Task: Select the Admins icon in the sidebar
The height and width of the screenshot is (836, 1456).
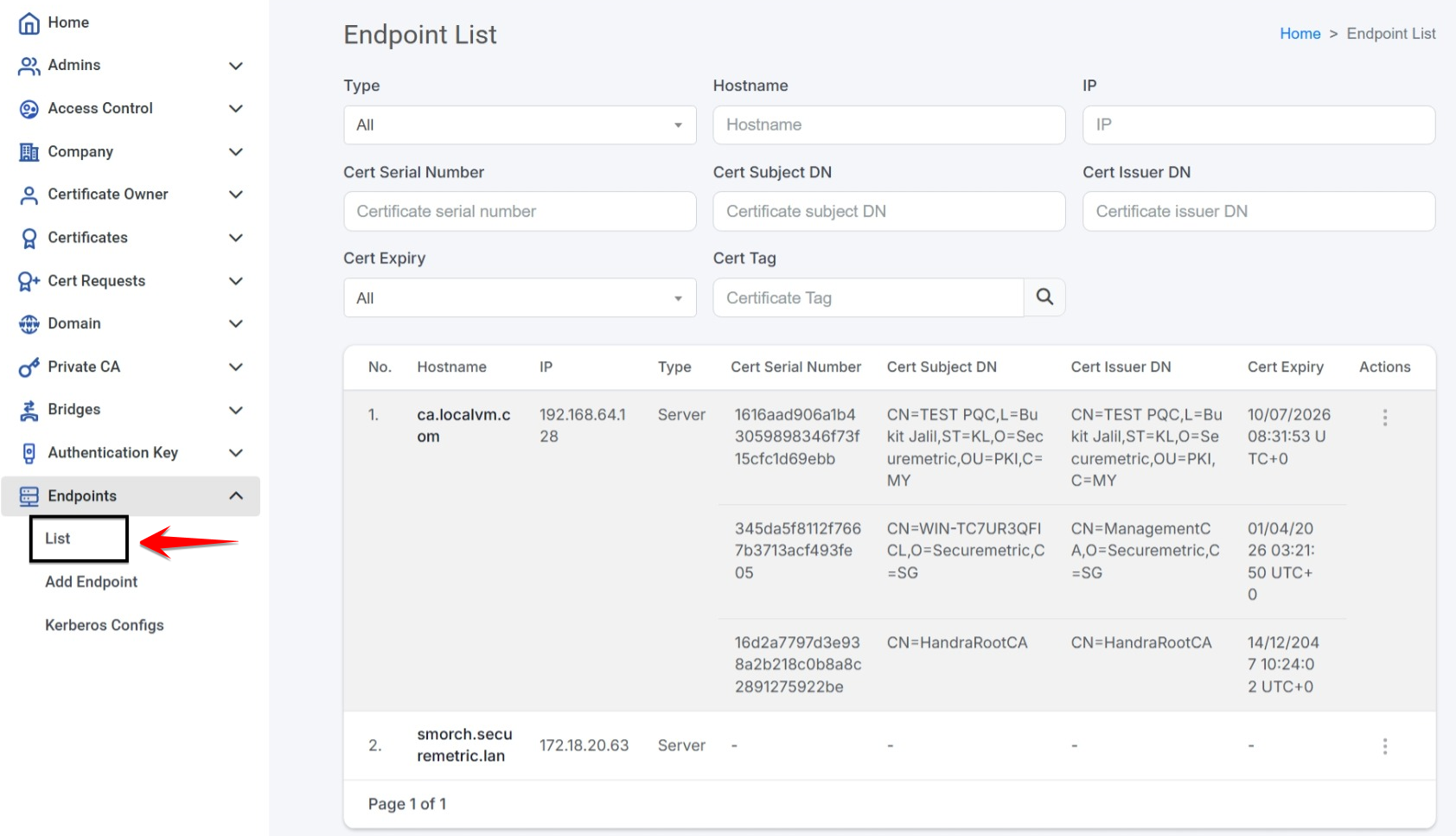Action: pyautogui.click(x=29, y=66)
